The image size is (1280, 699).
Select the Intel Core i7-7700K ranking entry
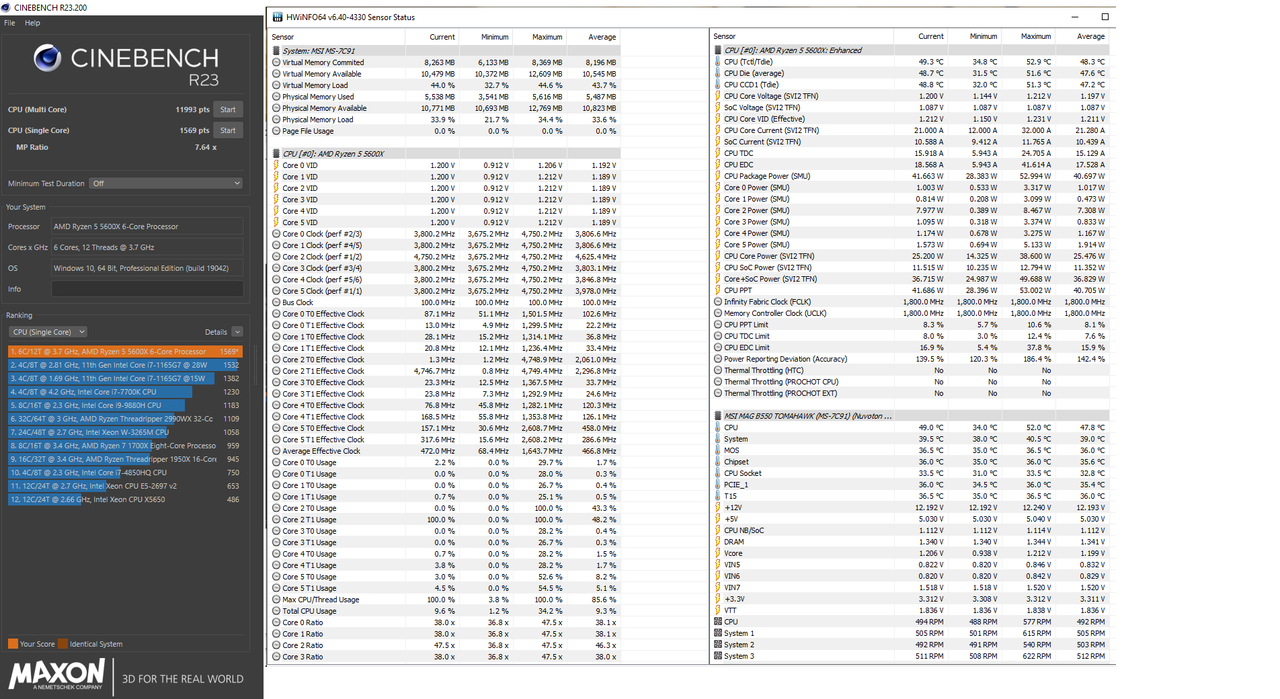125,392
